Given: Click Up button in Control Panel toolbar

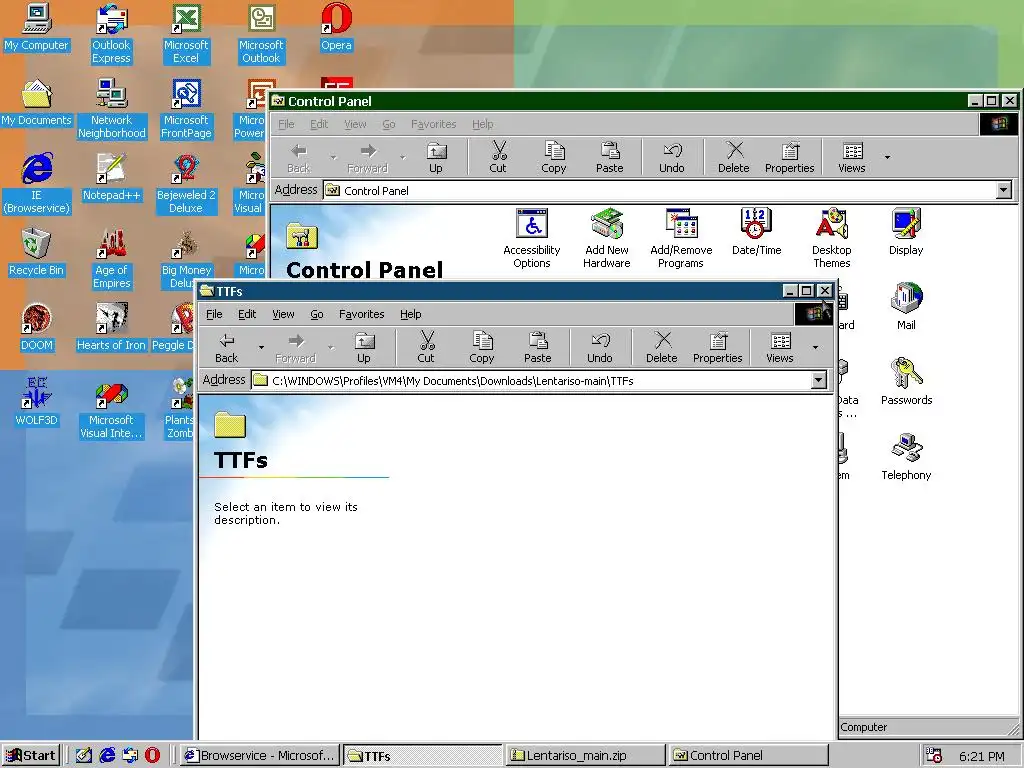Looking at the screenshot, I should click(x=436, y=157).
